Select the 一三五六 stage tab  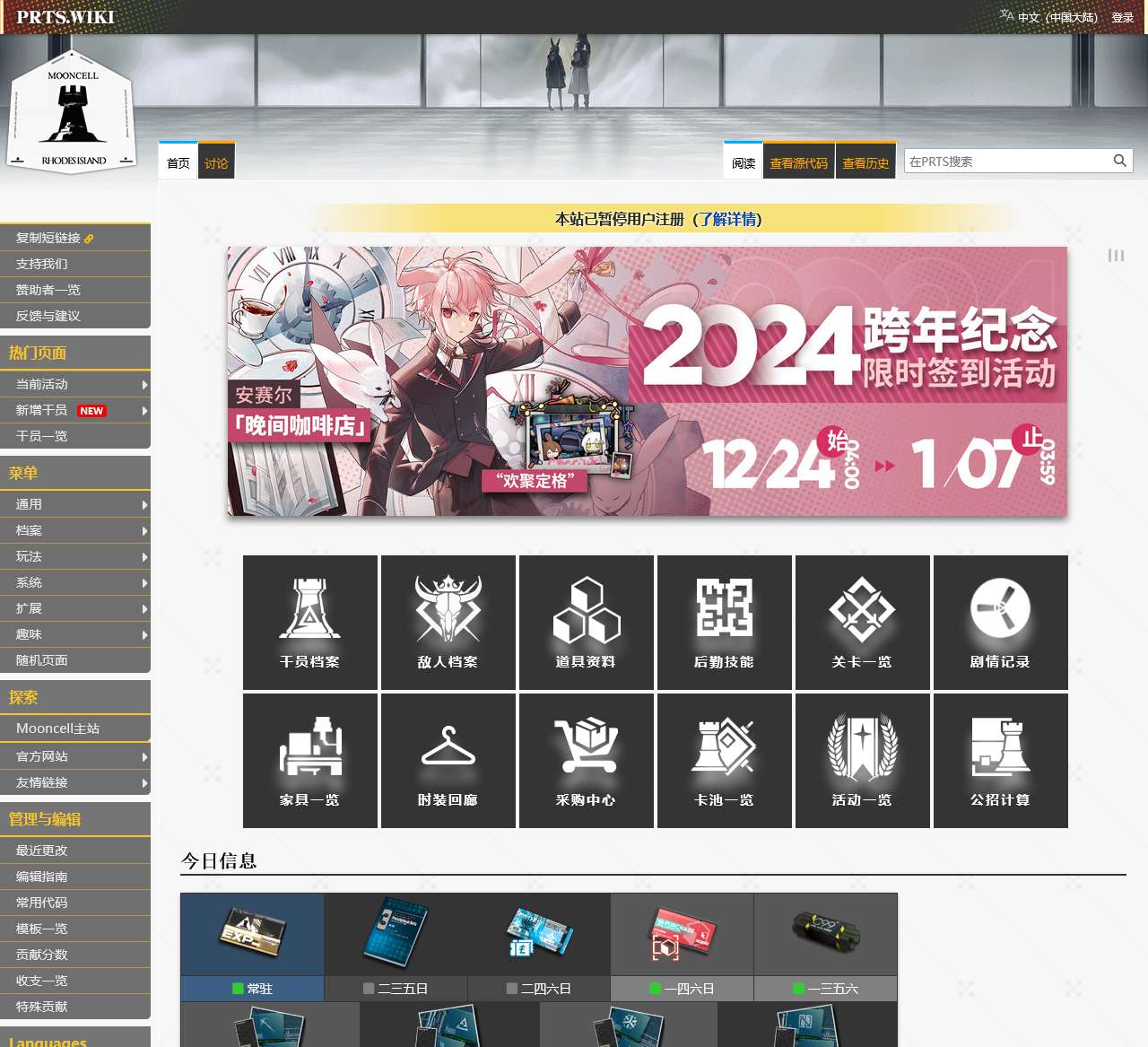tap(826, 947)
